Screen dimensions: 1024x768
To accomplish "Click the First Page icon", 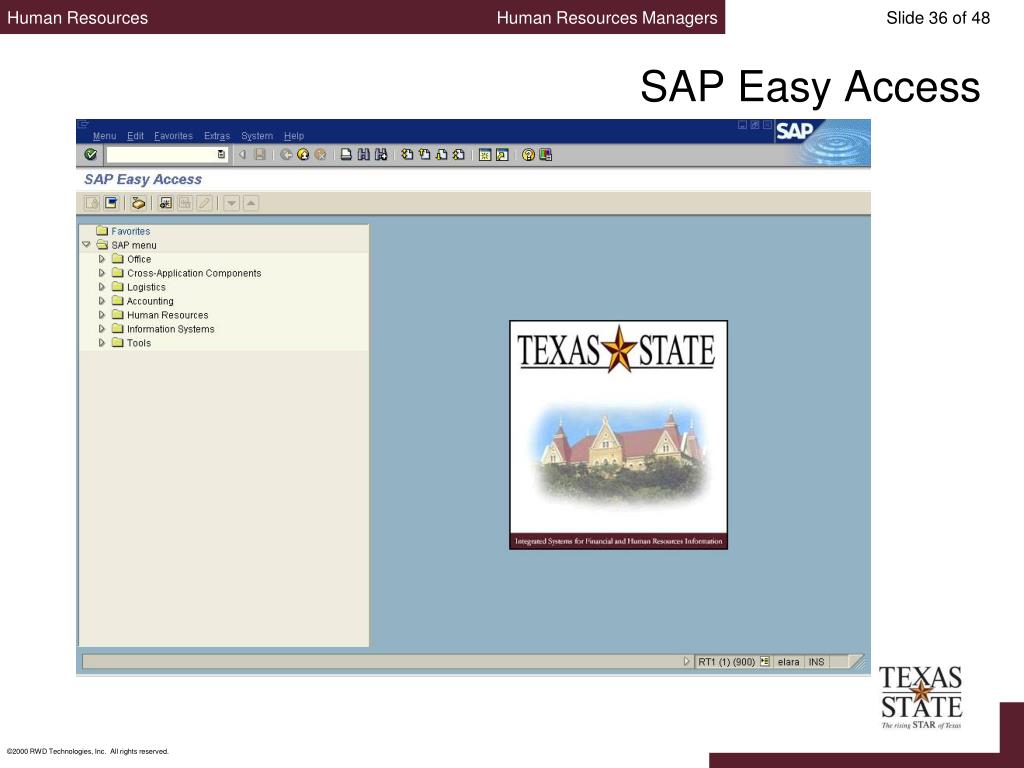I will tap(408, 155).
